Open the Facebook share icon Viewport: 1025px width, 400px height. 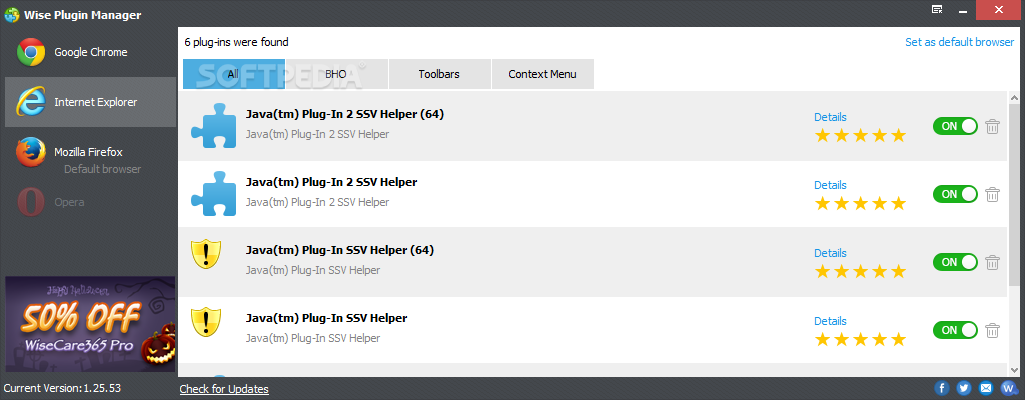[x=942, y=388]
